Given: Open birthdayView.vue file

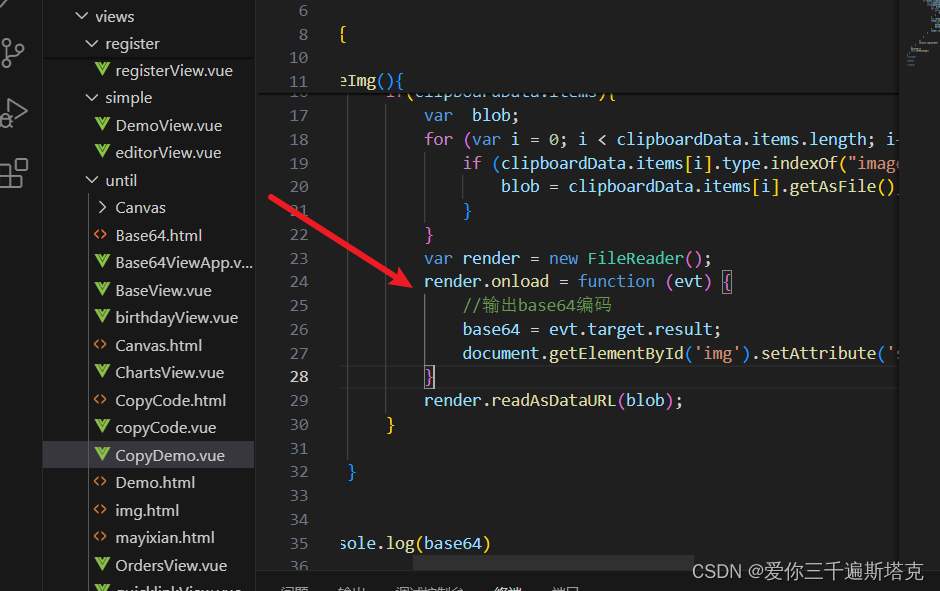Looking at the screenshot, I should point(176,318).
